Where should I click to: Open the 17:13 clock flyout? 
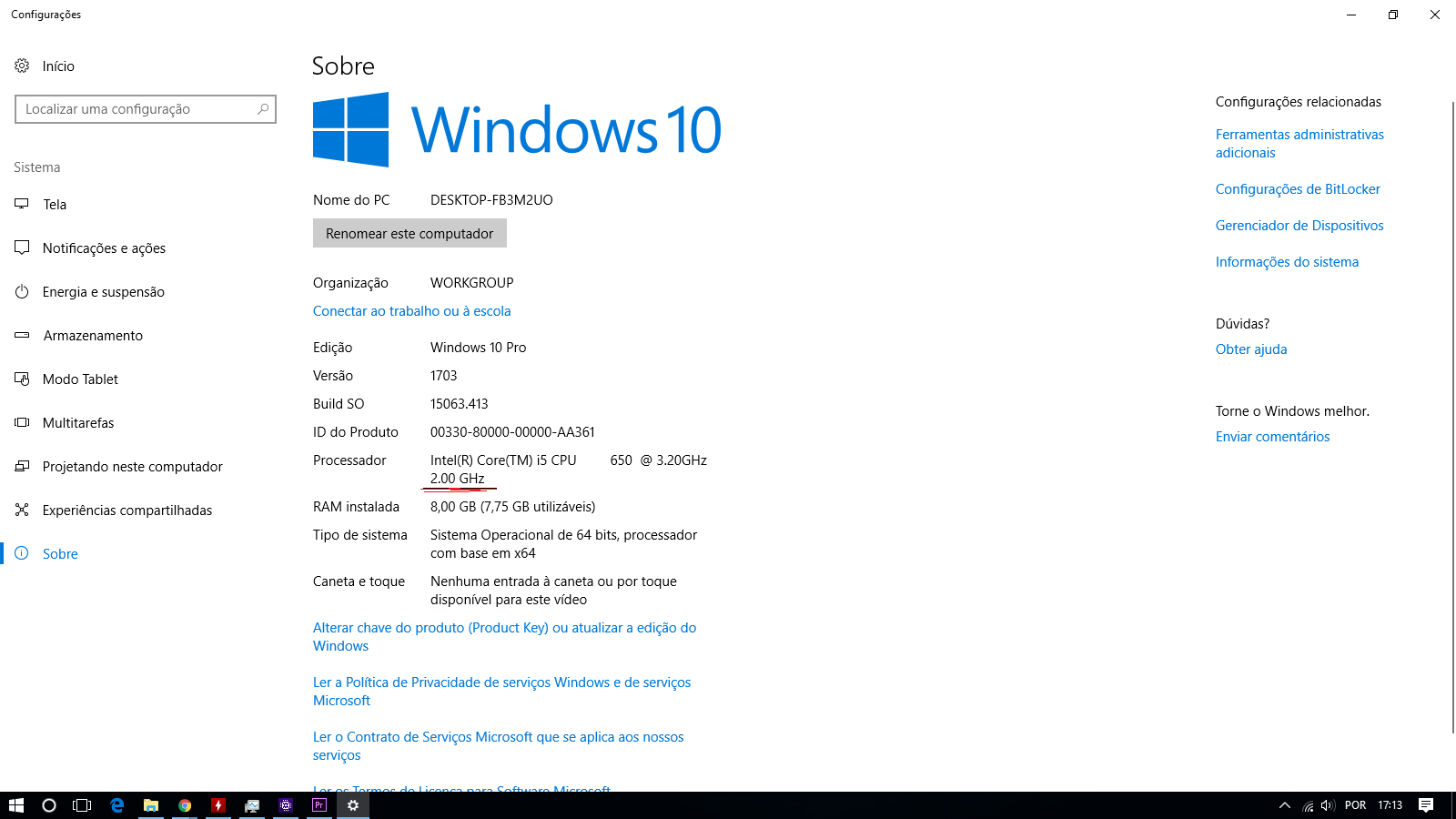tap(1390, 805)
